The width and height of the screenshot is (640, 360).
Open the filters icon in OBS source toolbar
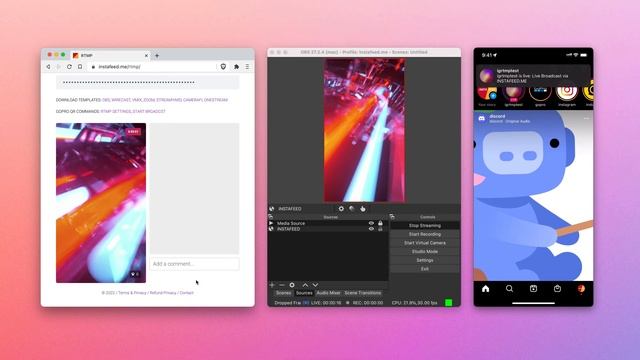coord(352,209)
